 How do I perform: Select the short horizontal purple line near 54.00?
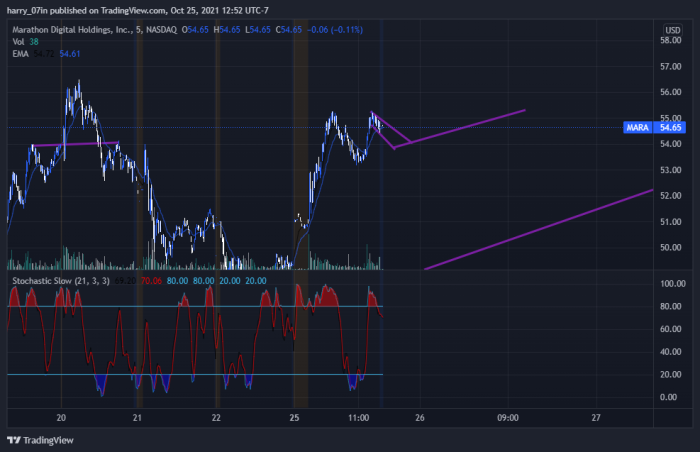point(75,144)
